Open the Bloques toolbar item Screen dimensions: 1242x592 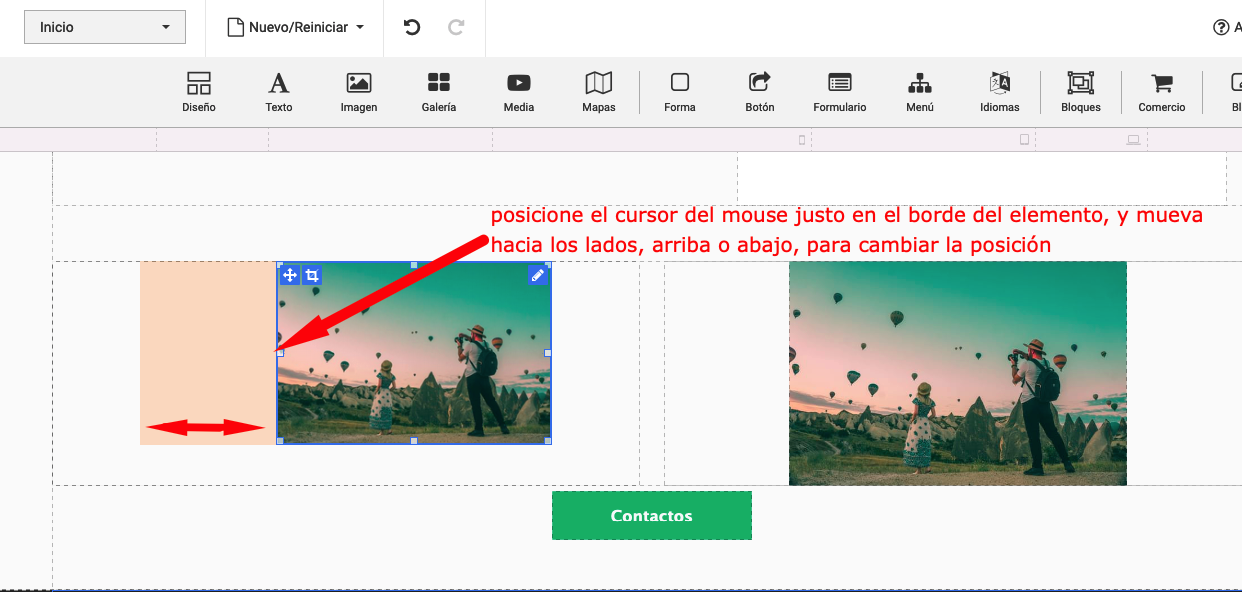click(x=1081, y=92)
